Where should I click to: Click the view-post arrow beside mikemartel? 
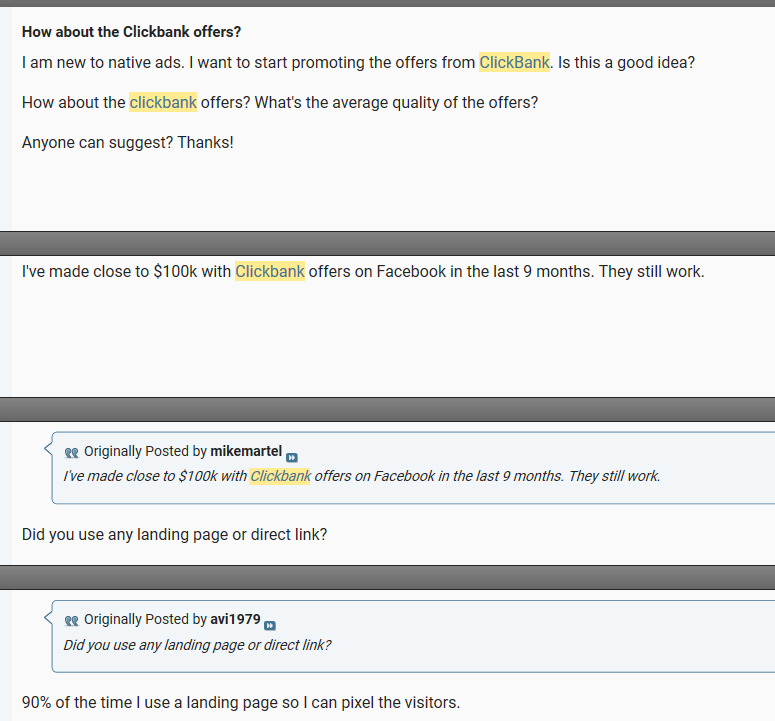[292, 457]
